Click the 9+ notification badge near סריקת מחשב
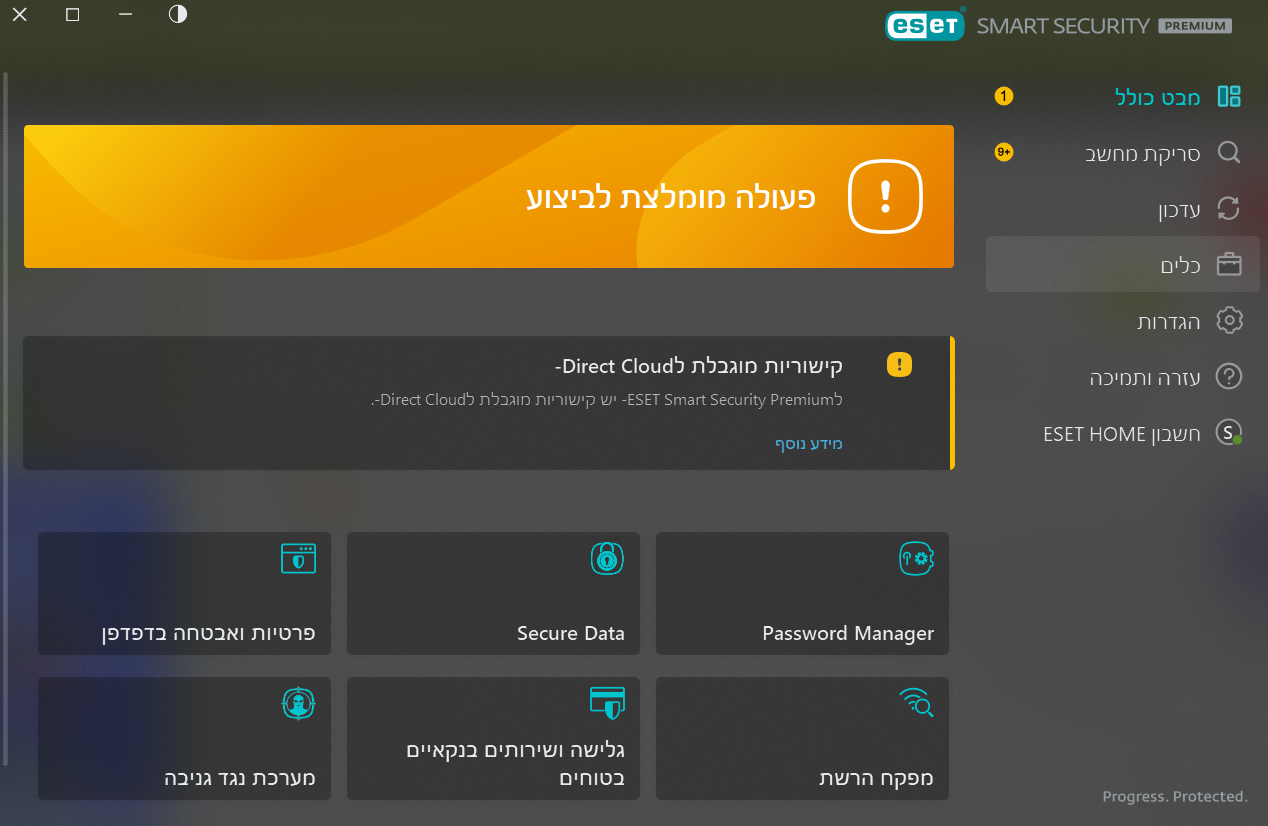 [1003, 152]
